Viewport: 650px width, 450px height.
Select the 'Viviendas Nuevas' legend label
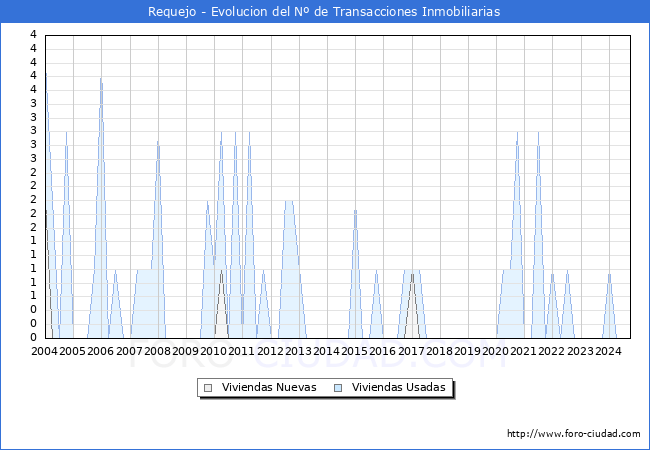coord(269,387)
